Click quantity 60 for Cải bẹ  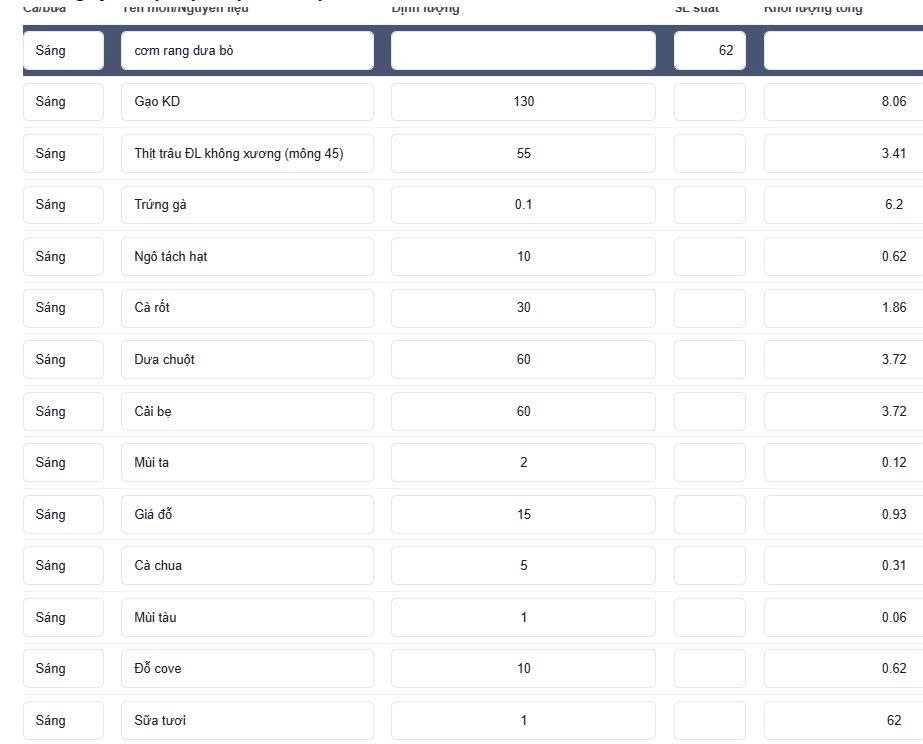point(523,411)
